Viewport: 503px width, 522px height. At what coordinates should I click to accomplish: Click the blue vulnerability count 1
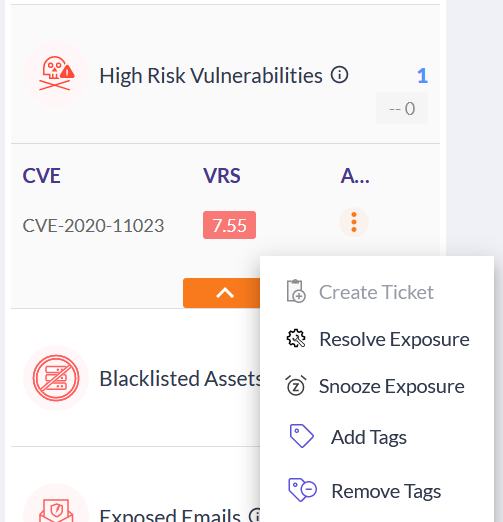422,76
